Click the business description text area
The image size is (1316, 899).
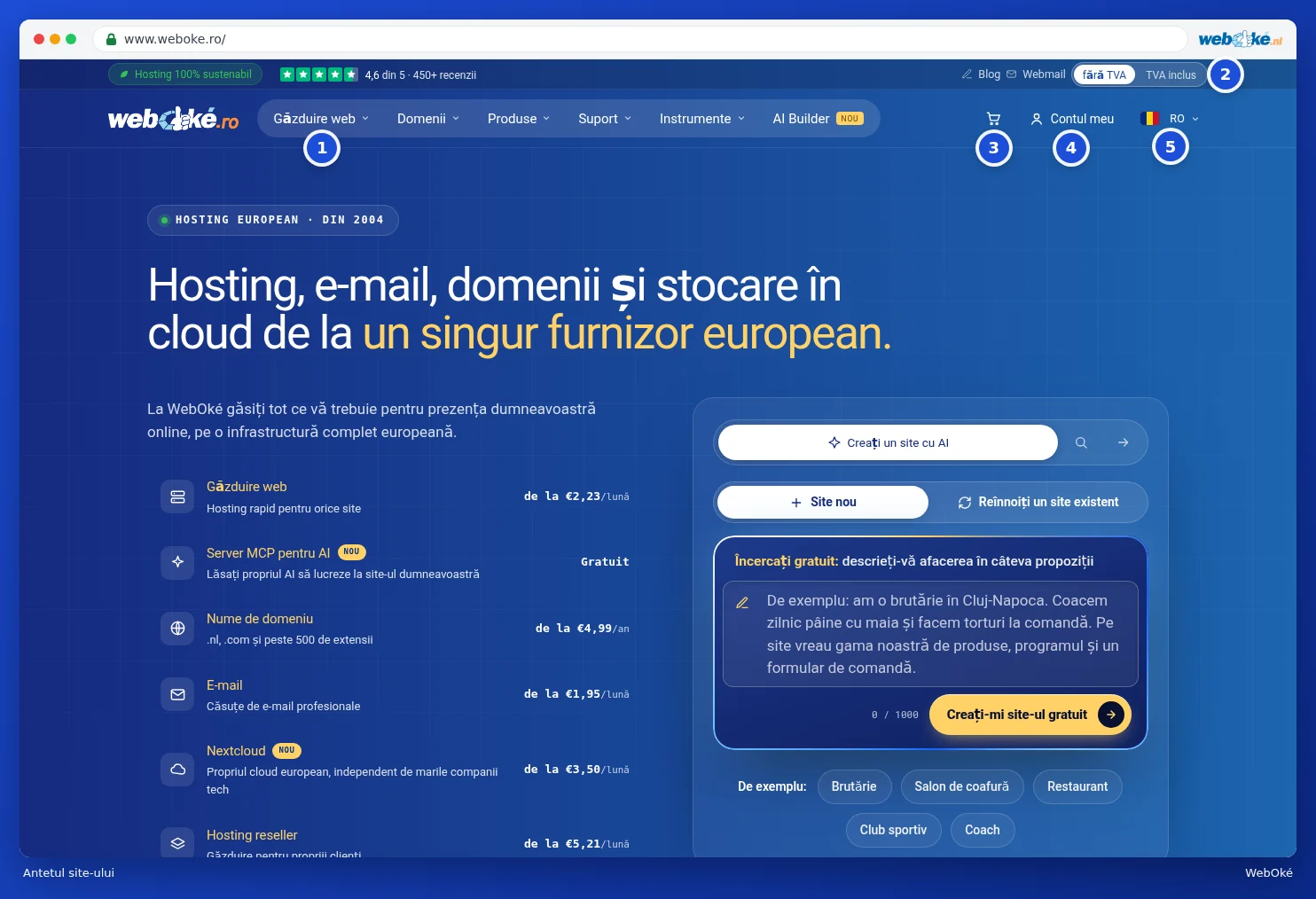click(x=930, y=634)
